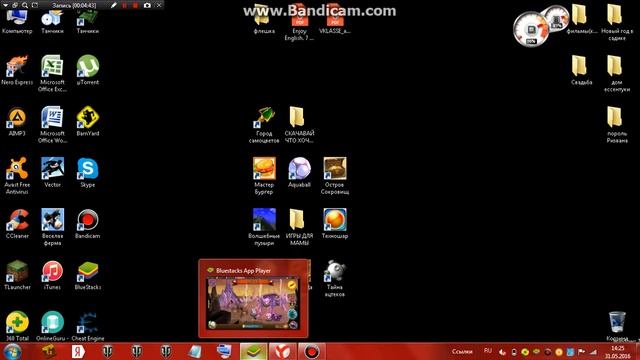
Task: Change the RU input language indicator
Action: pyautogui.click(x=488, y=351)
